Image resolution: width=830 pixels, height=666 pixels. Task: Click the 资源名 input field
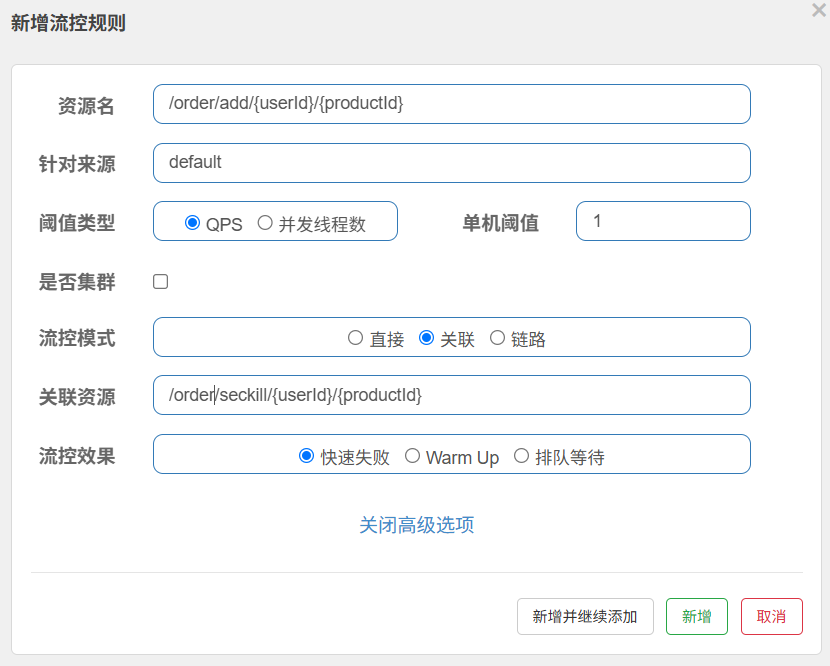pyautogui.click(x=451, y=104)
